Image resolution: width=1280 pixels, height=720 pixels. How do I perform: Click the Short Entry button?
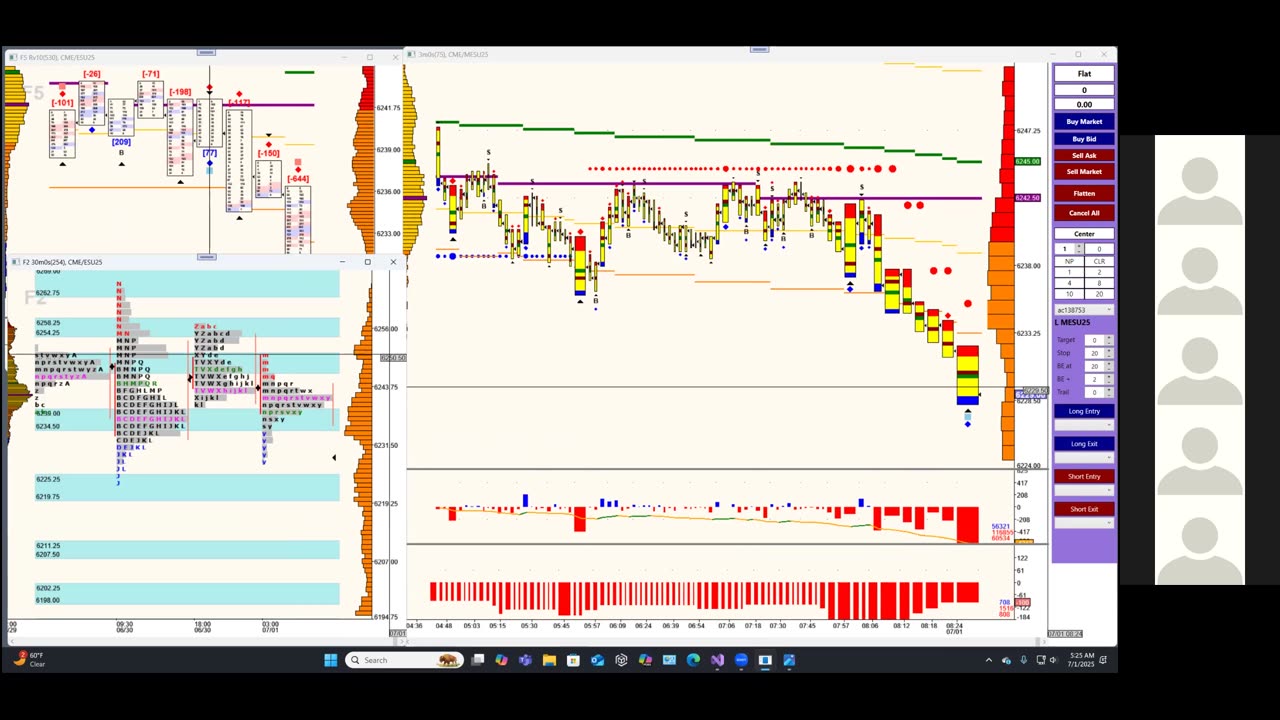pos(1084,476)
